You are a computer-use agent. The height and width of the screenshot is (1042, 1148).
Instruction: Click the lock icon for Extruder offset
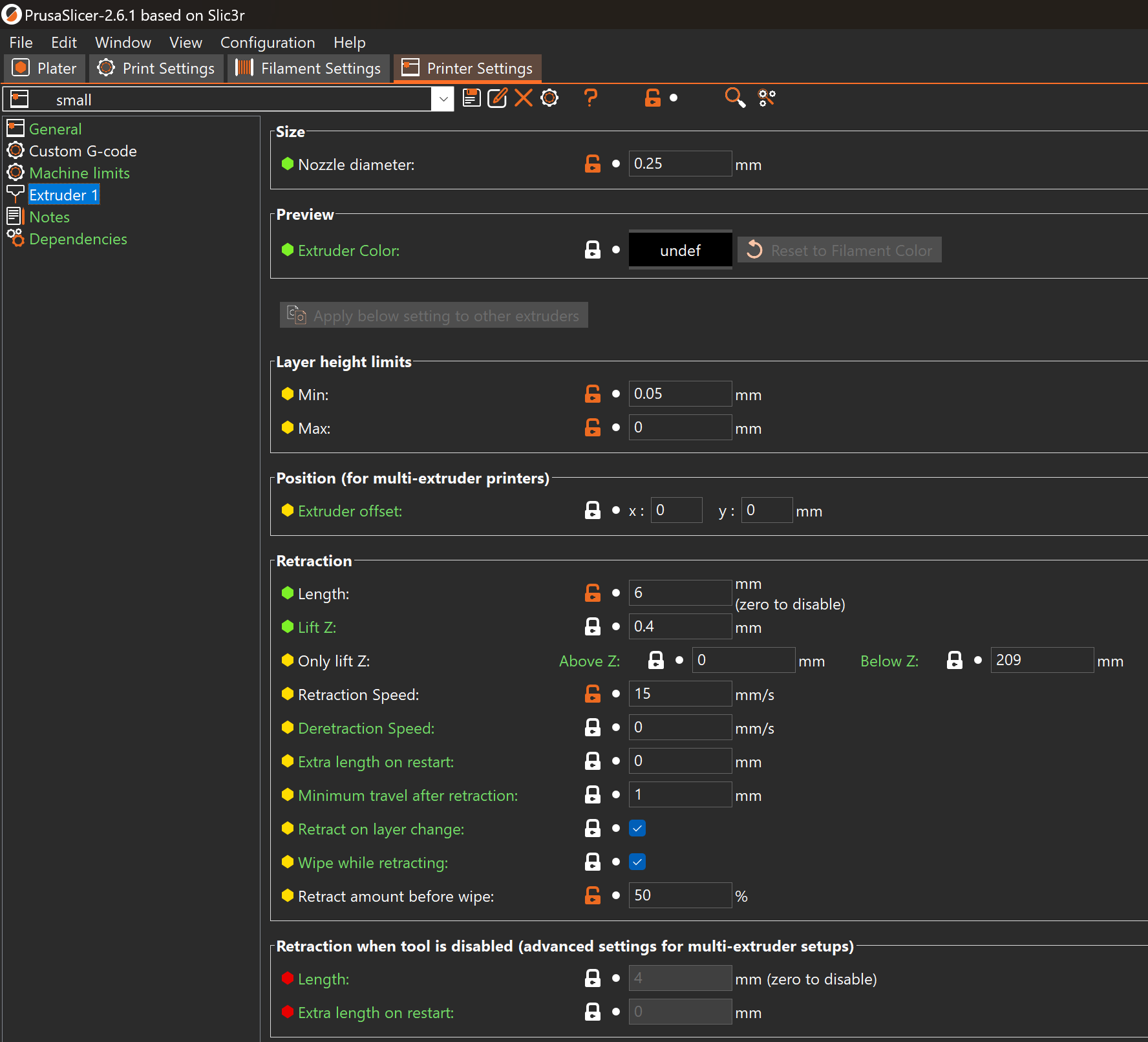(x=593, y=510)
